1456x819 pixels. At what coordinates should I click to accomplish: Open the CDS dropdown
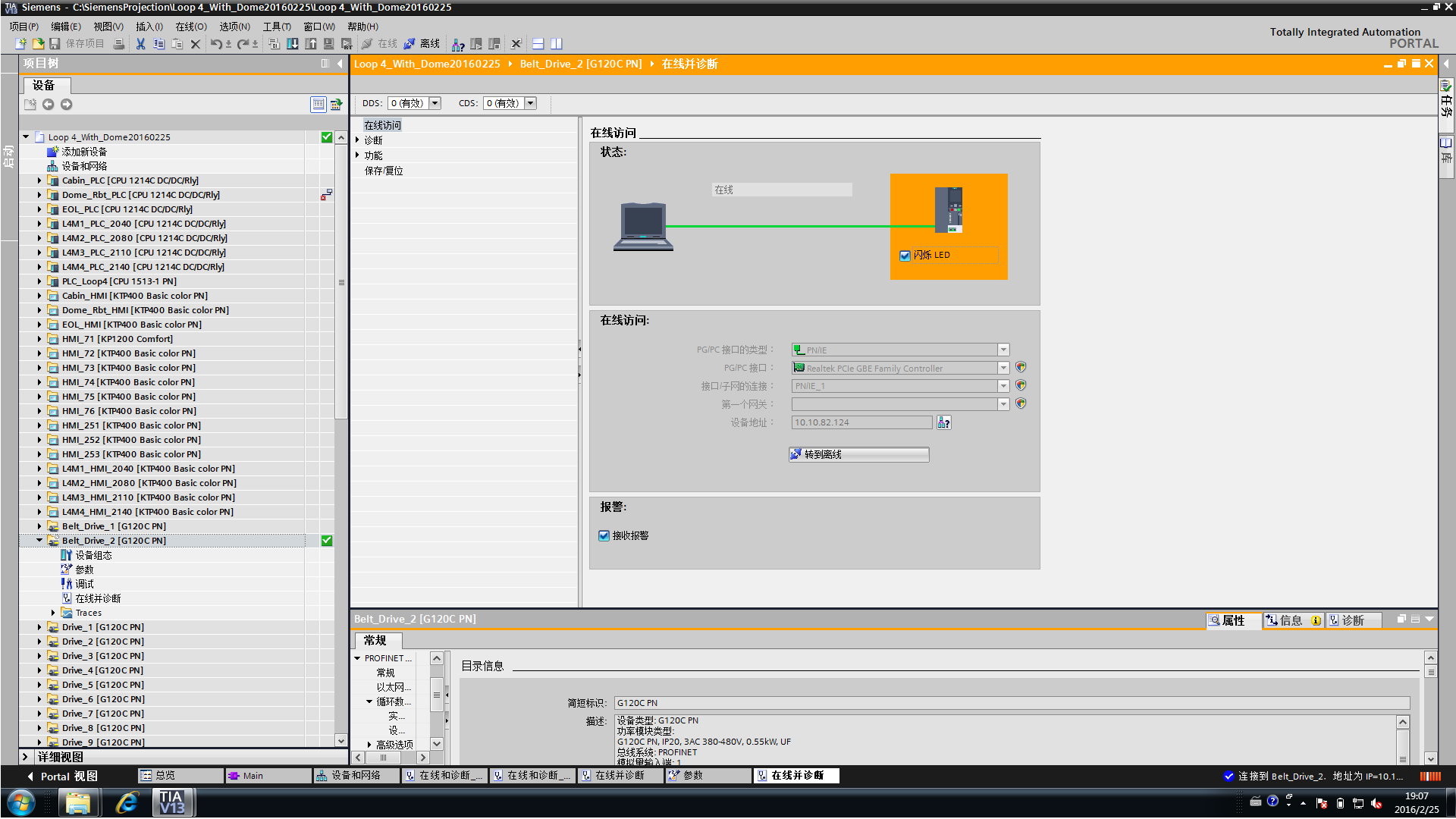[x=531, y=103]
